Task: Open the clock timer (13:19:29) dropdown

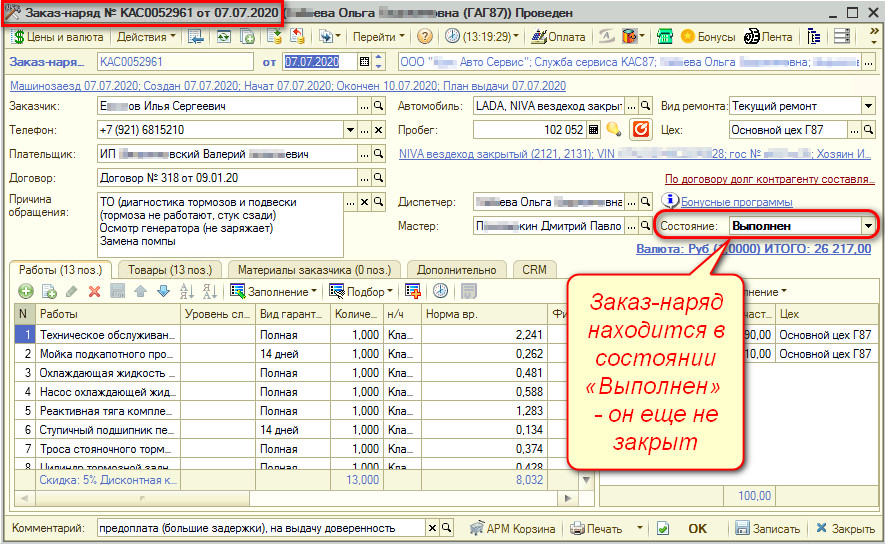Action: tap(481, 37)
